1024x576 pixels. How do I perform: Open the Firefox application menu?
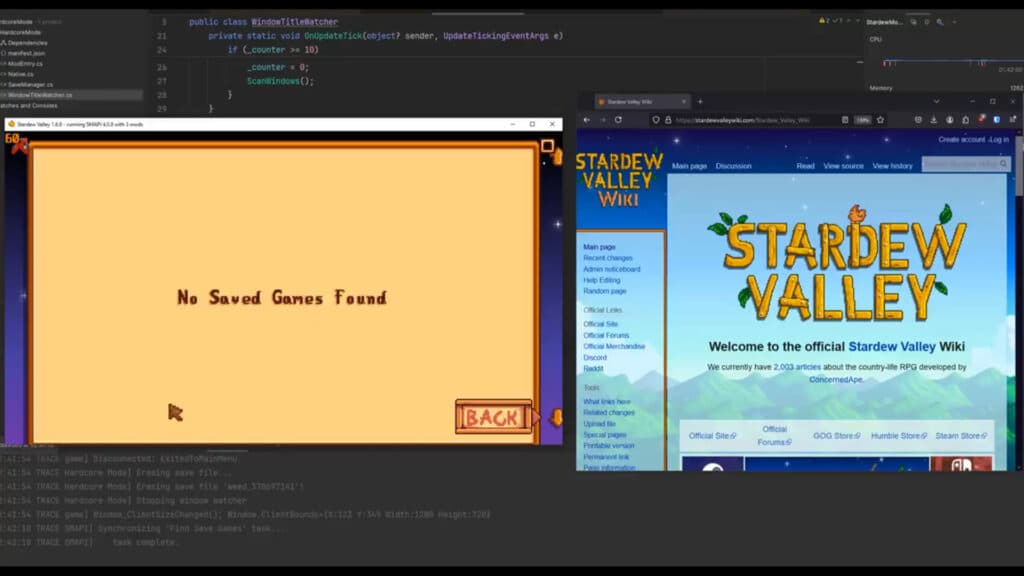click(1011, 120)
